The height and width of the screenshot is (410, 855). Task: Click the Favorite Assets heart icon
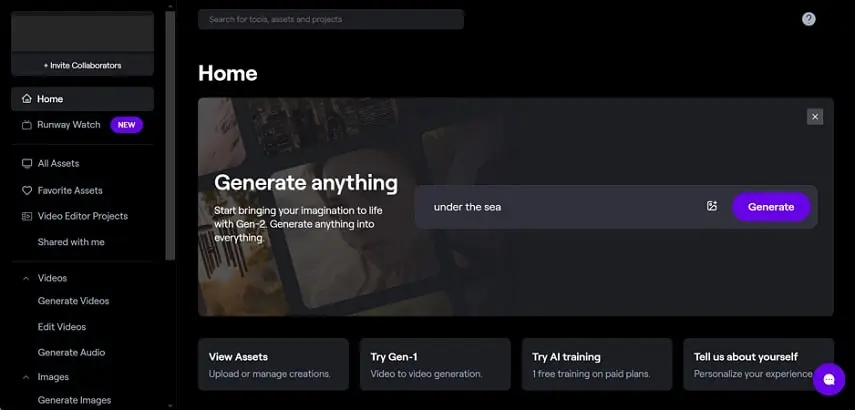pyautogui.click(x=27, y=190)
